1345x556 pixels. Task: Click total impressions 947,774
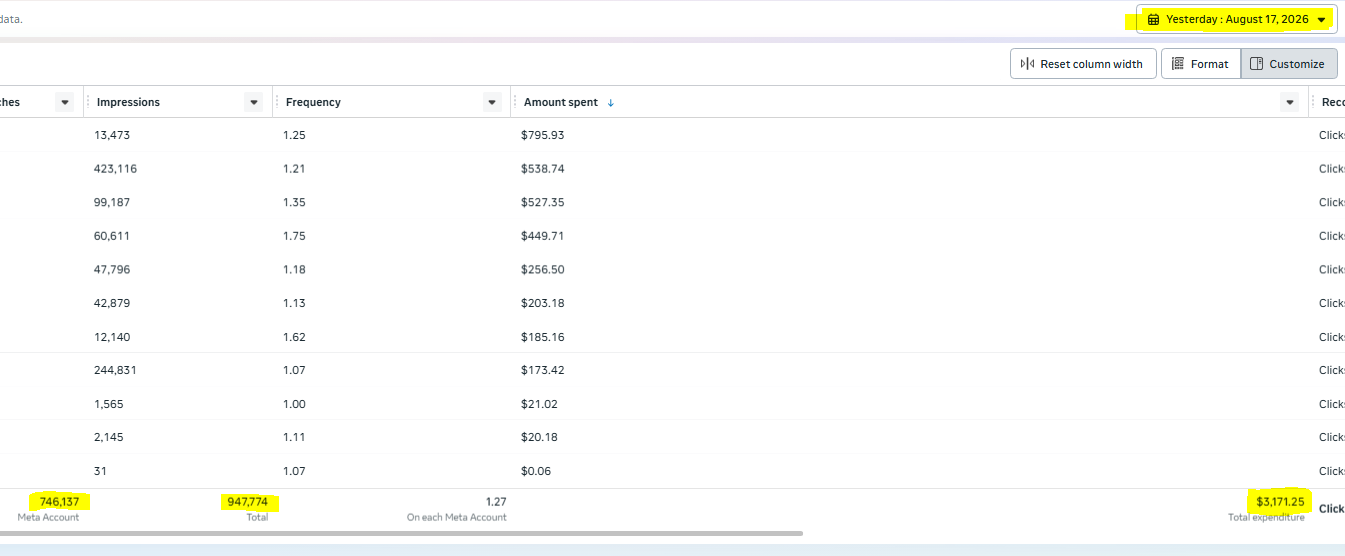point(247,501)
